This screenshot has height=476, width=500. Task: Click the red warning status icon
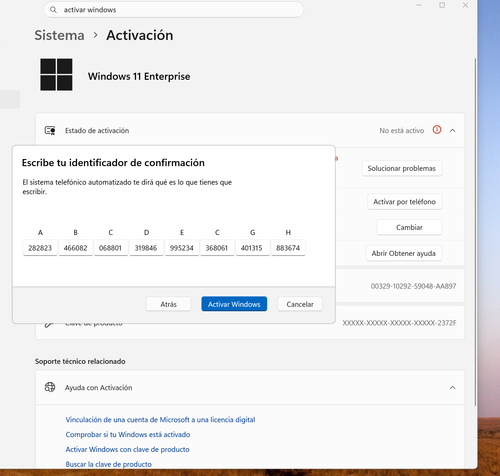[x=437, y=130]
